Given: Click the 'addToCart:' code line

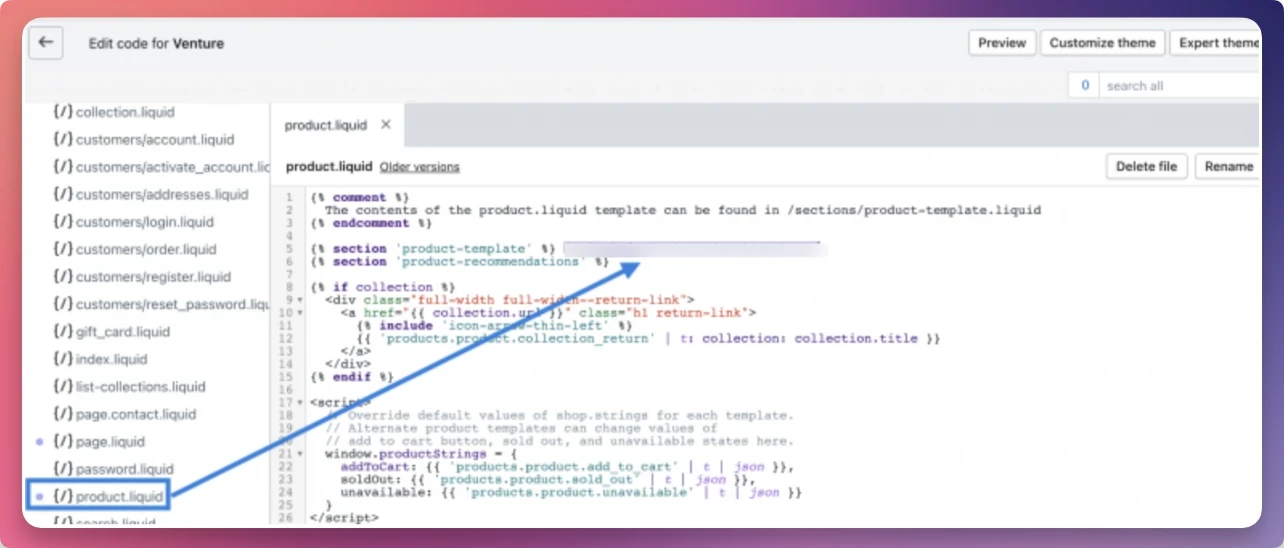Looking at the screenshot, I should tap(568, 467).
